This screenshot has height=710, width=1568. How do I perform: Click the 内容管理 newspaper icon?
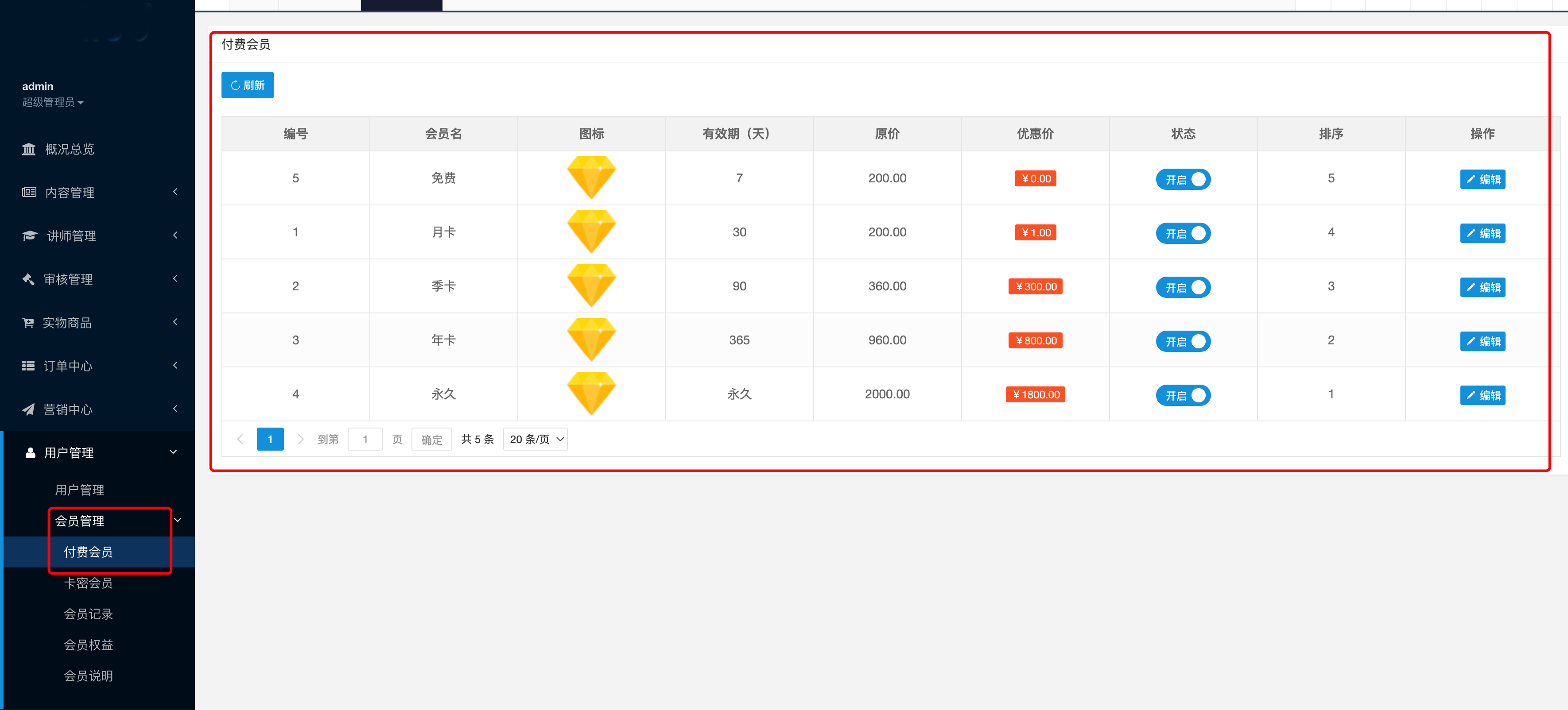(29, 192)
